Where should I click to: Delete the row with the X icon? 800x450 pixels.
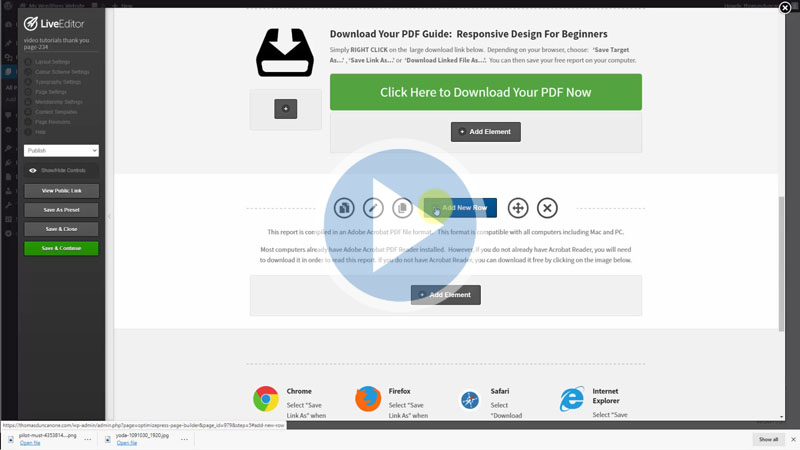[547, 208]
